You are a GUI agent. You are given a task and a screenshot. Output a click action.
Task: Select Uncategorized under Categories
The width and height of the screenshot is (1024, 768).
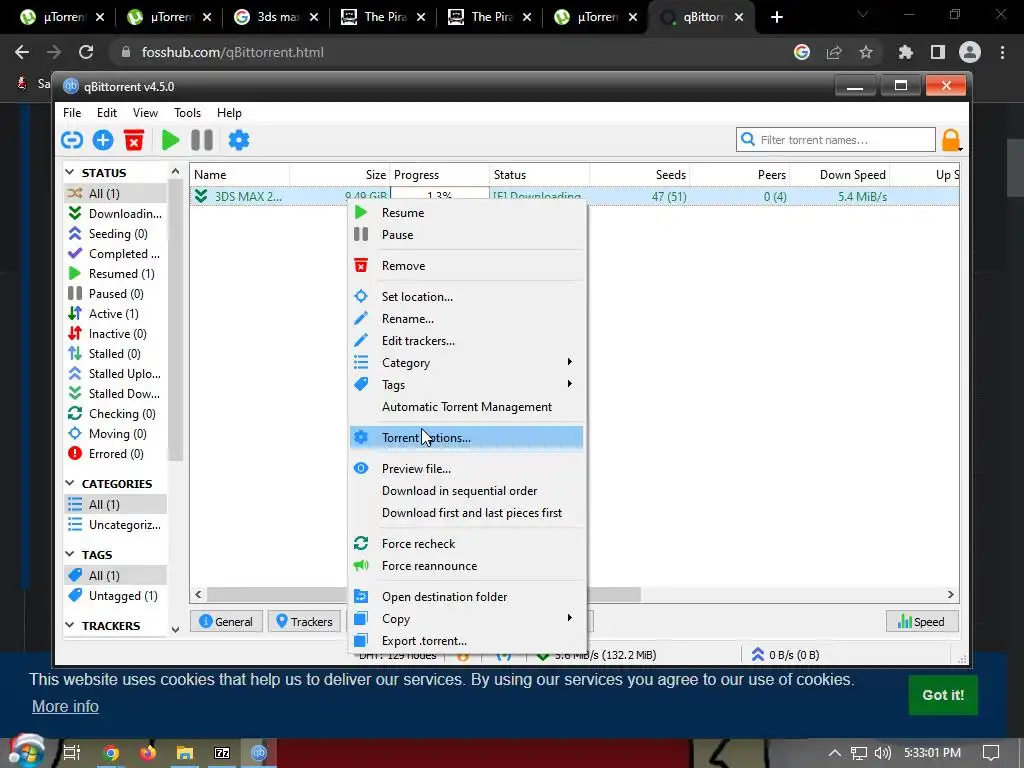[x=116, y=524]
